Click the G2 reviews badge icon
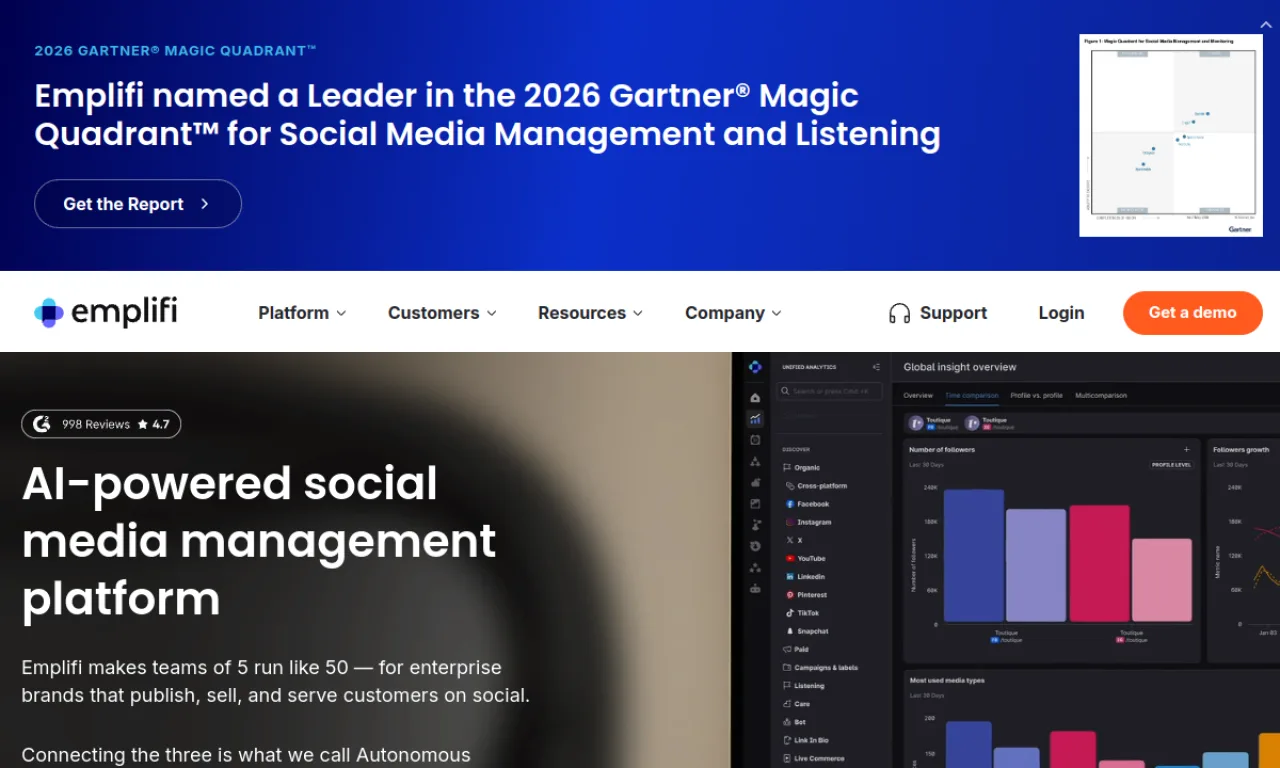The image size is (1280, 768). point(41,424)
